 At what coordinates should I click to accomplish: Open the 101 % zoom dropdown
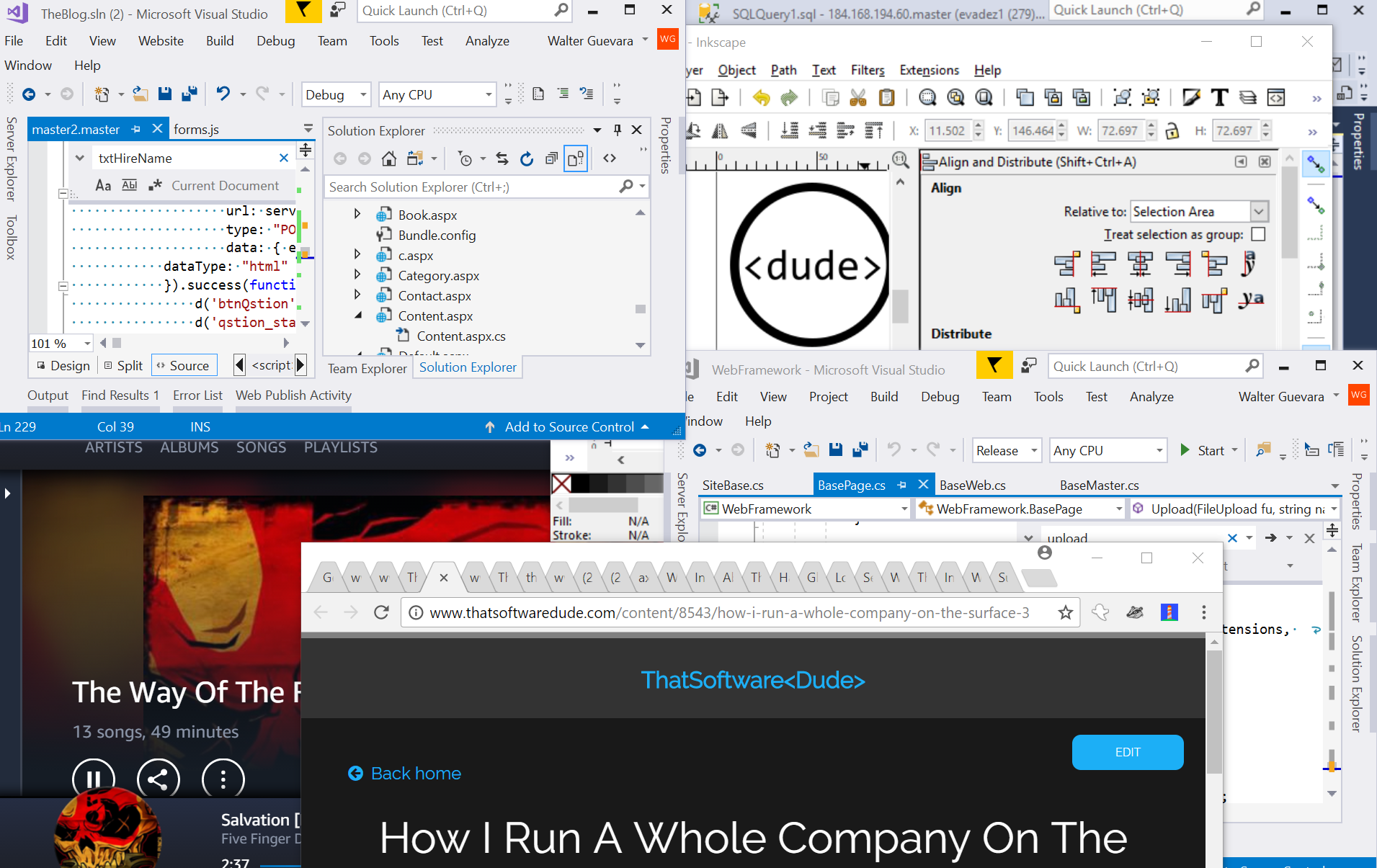tap(61, 344)
